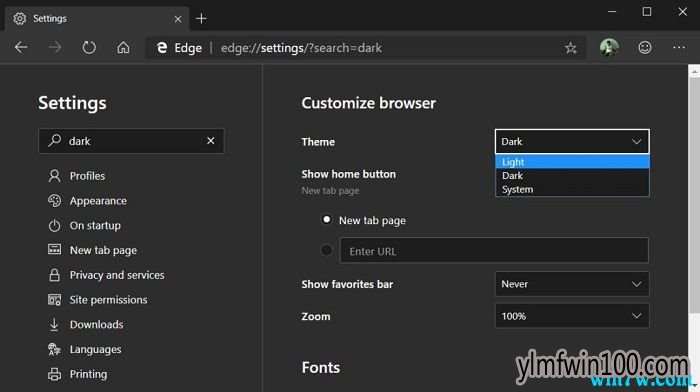The height and width of the screenshot is (392, 700).
Task: Minimize the Edge window
Action: [x=612, y=12]
